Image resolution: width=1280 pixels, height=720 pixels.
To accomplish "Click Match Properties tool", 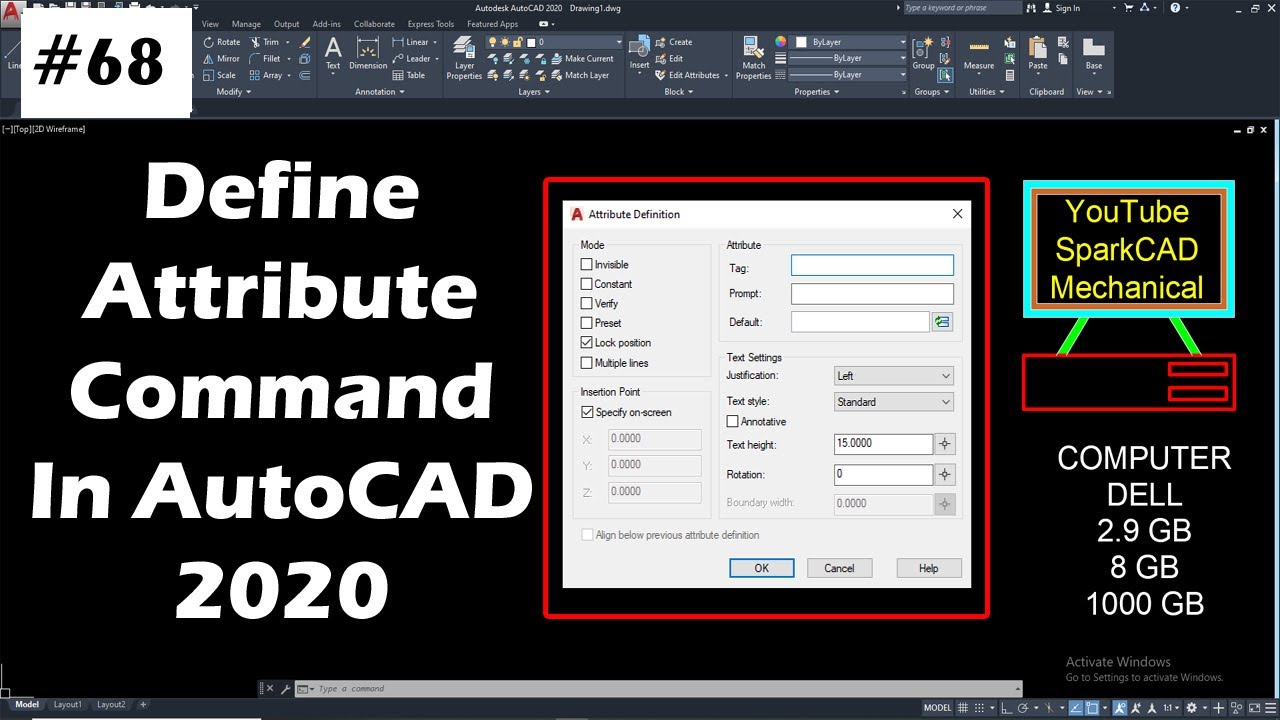I will [x=753, y=58].
